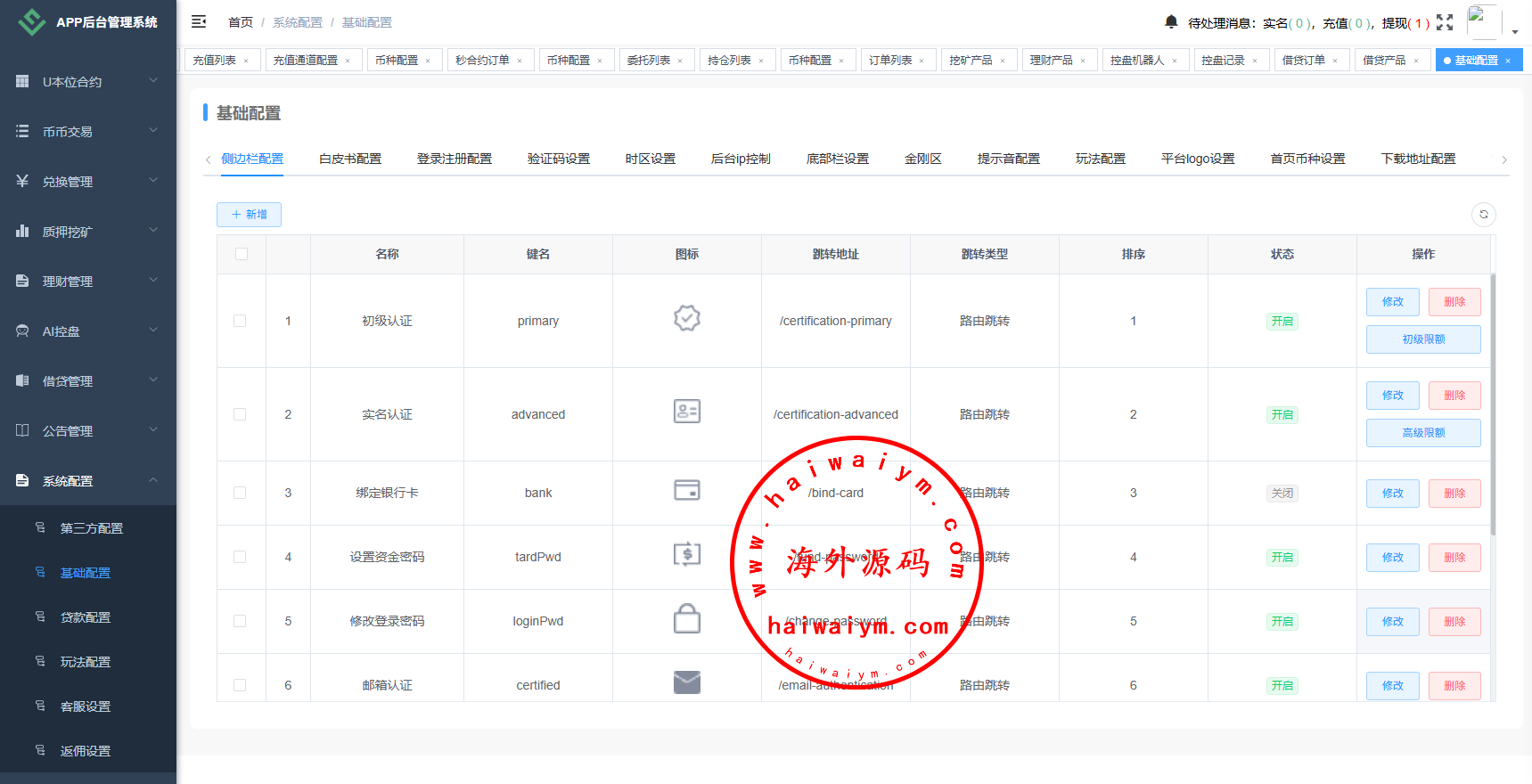Viewport: 1532px width, 784px height.
Task: Click the 初级认证 checkmark badge icon
Action: click(x=686, y=318)
